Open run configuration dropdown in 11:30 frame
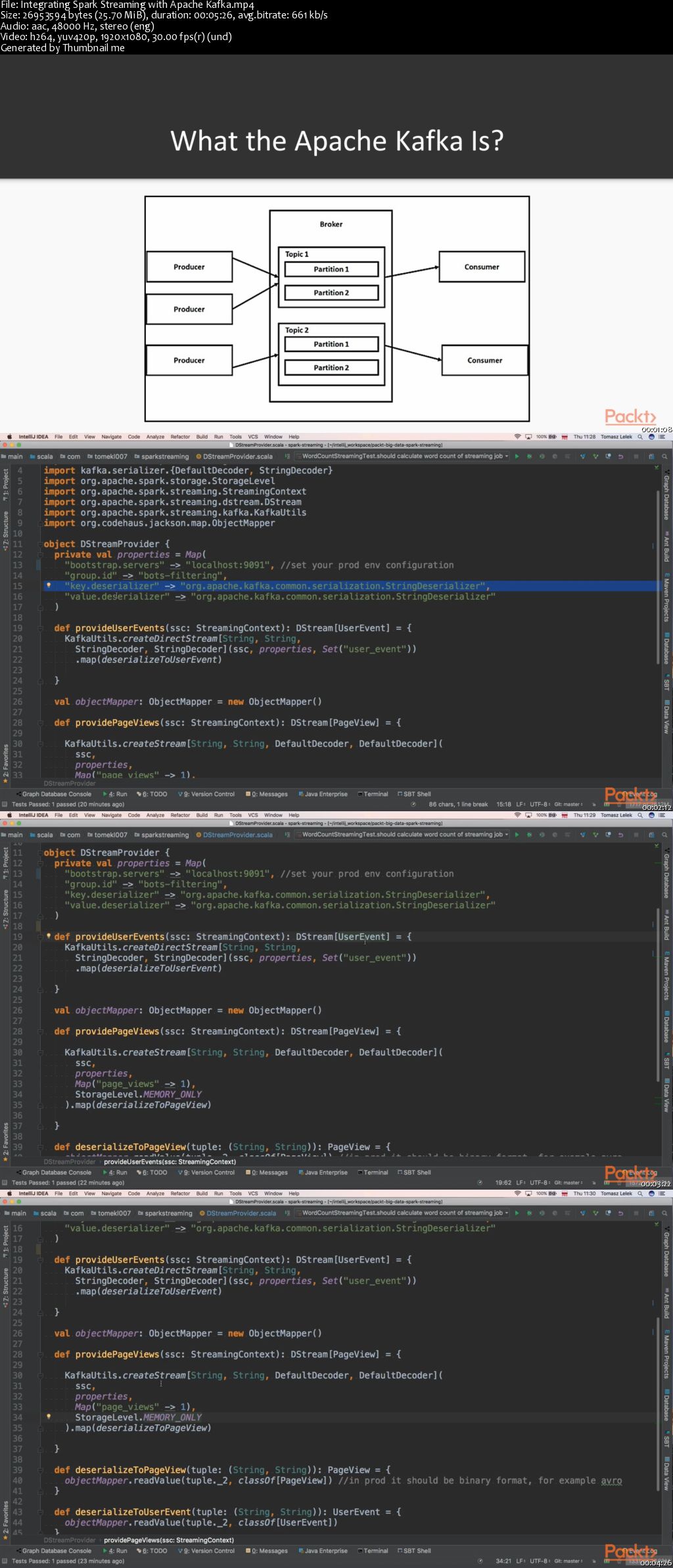Viewport: 673px width, 1568px height. click(x=401, y=1213)
